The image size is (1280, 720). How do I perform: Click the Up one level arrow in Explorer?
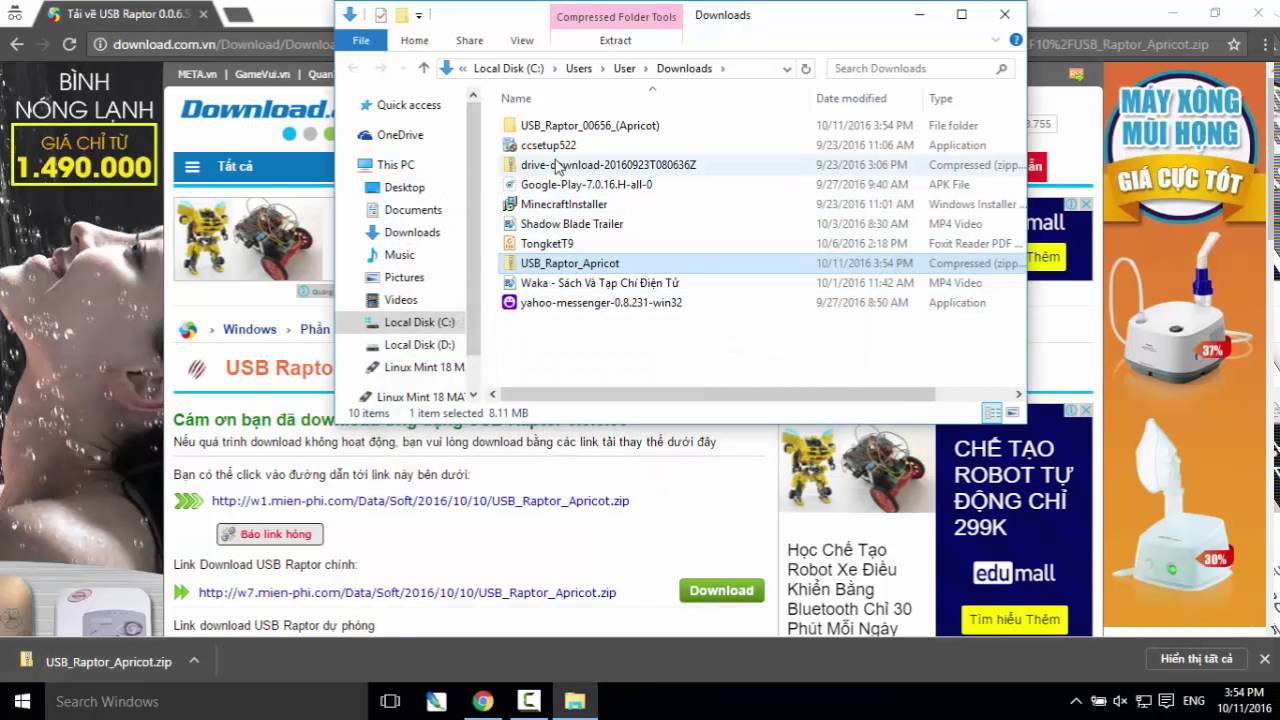[x=424, y=68]
